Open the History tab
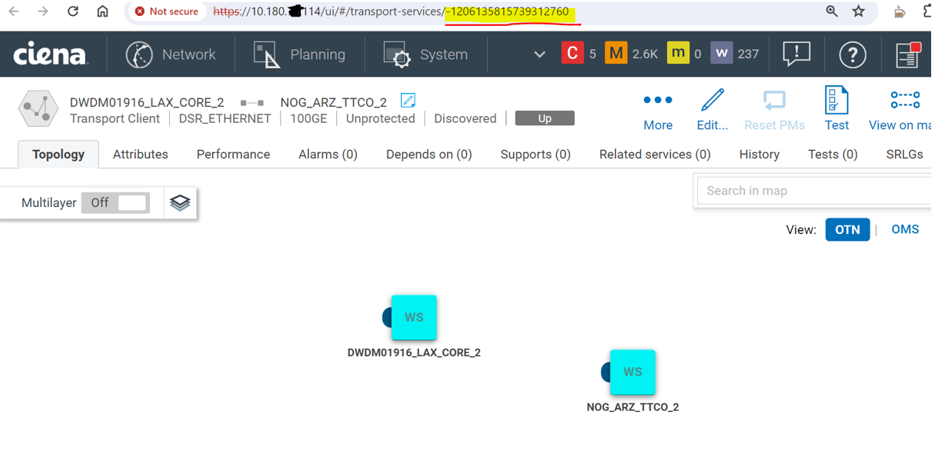The width and height of the screenshot is (939, 451). coord(759,155)
